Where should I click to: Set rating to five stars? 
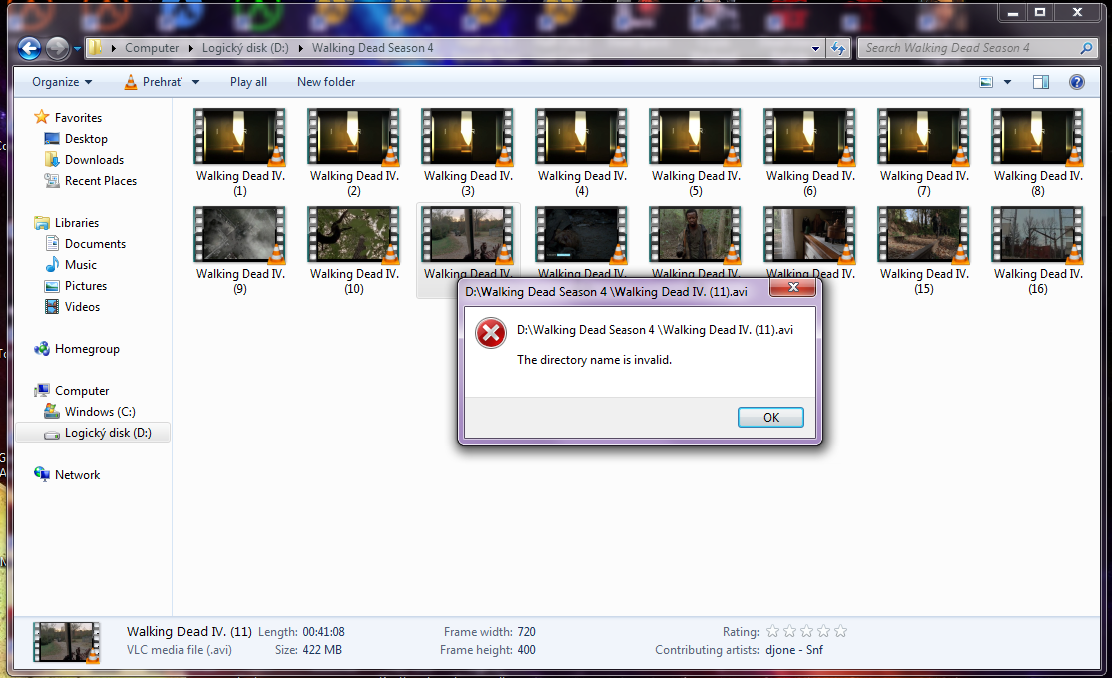(840, 631)
